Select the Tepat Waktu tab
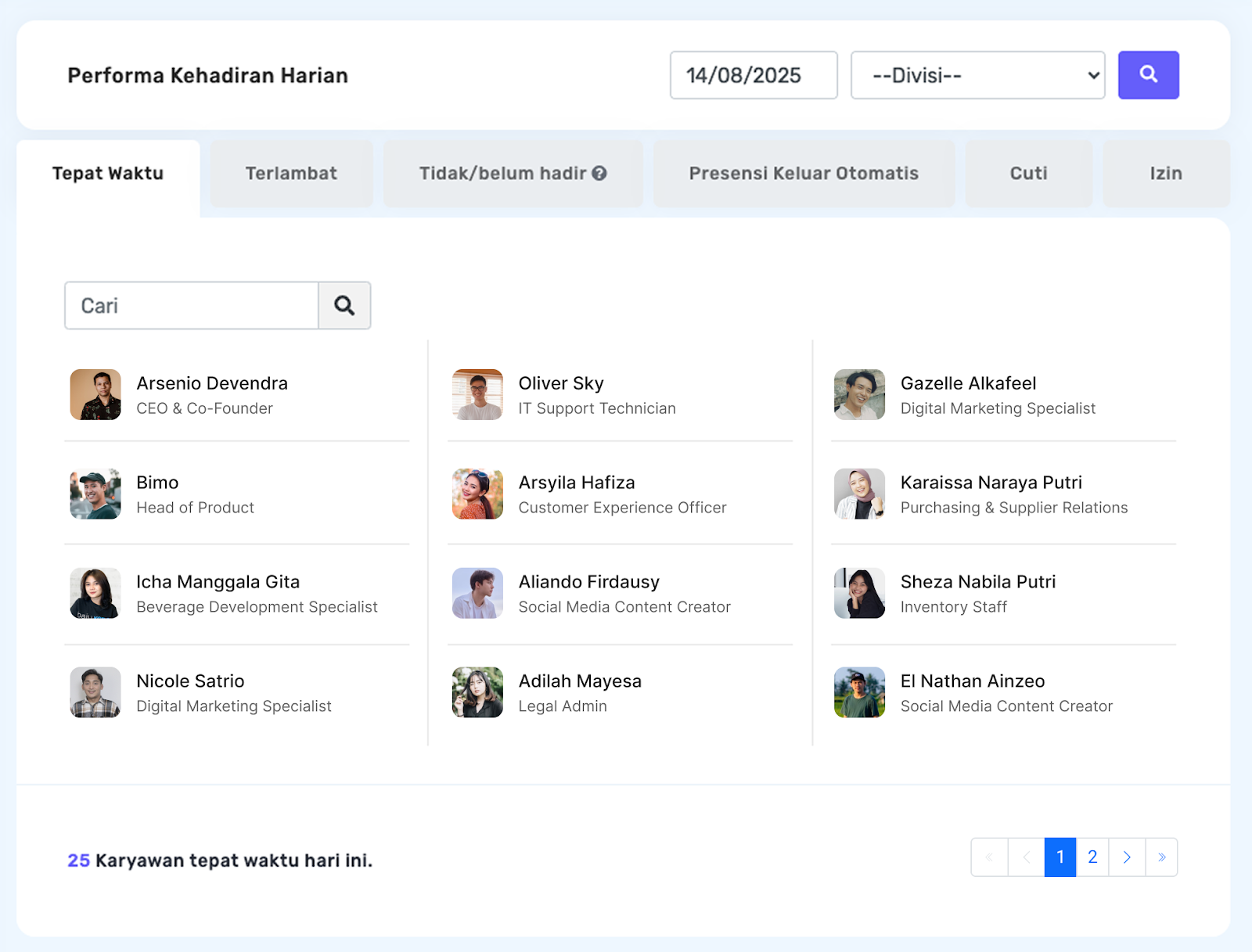Screen dimensions: 1252x952 [x=108, y=174]
